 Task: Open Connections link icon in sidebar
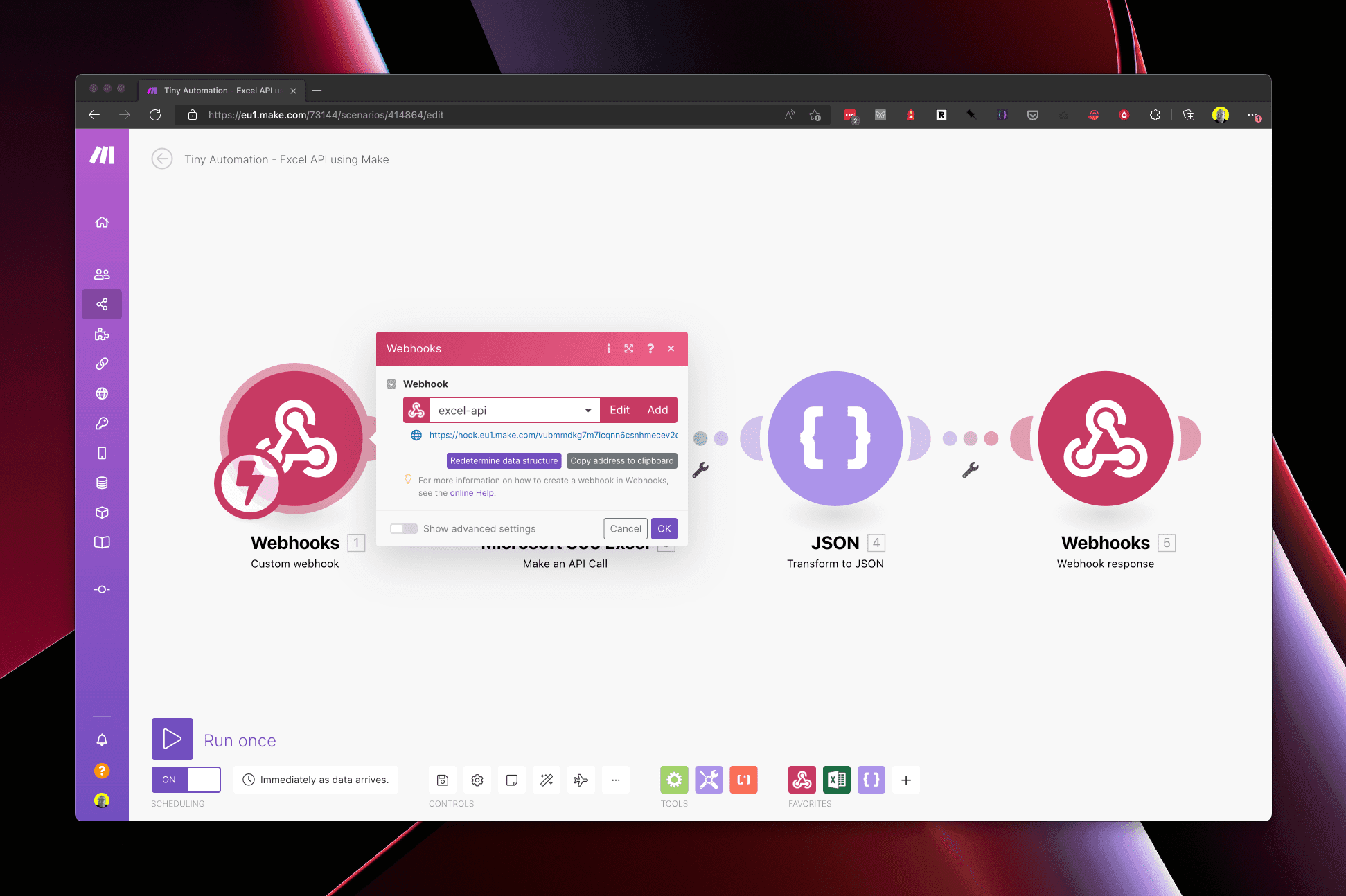[102, 364]
